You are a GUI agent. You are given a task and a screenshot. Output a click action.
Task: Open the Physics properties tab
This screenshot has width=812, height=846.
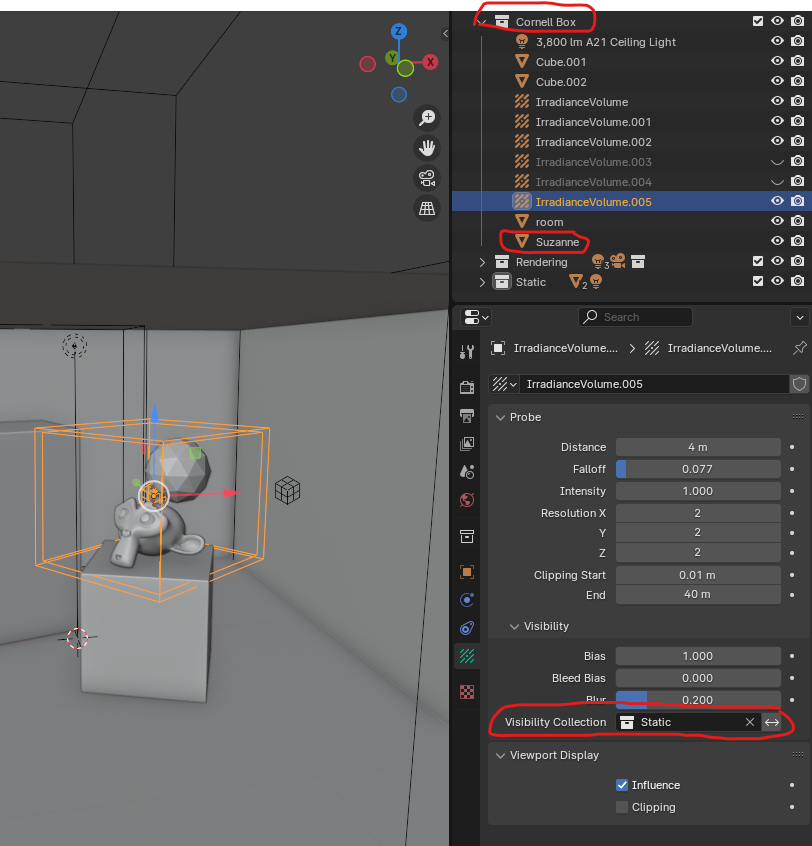[467, 600]
